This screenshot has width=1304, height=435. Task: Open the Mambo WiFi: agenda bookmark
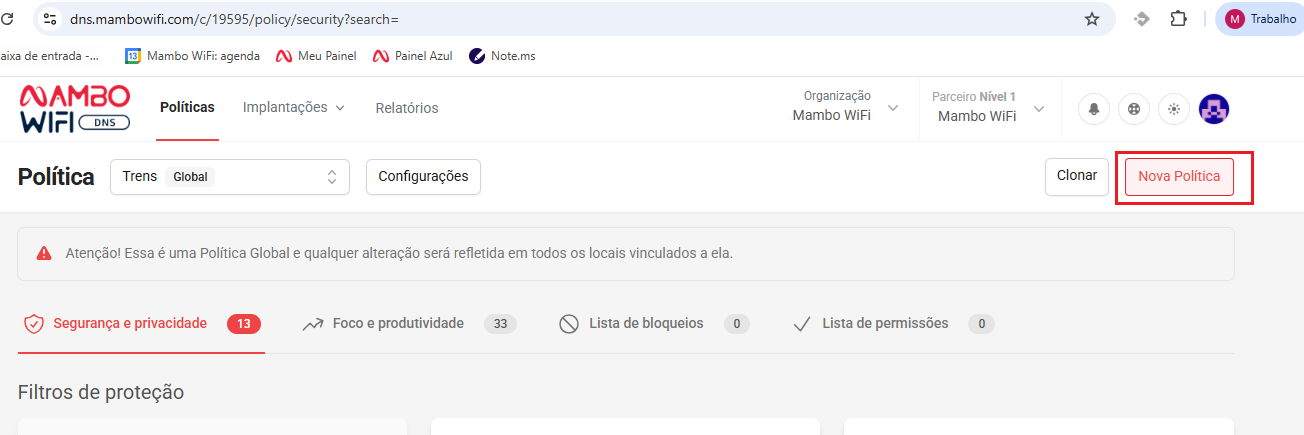192,56
